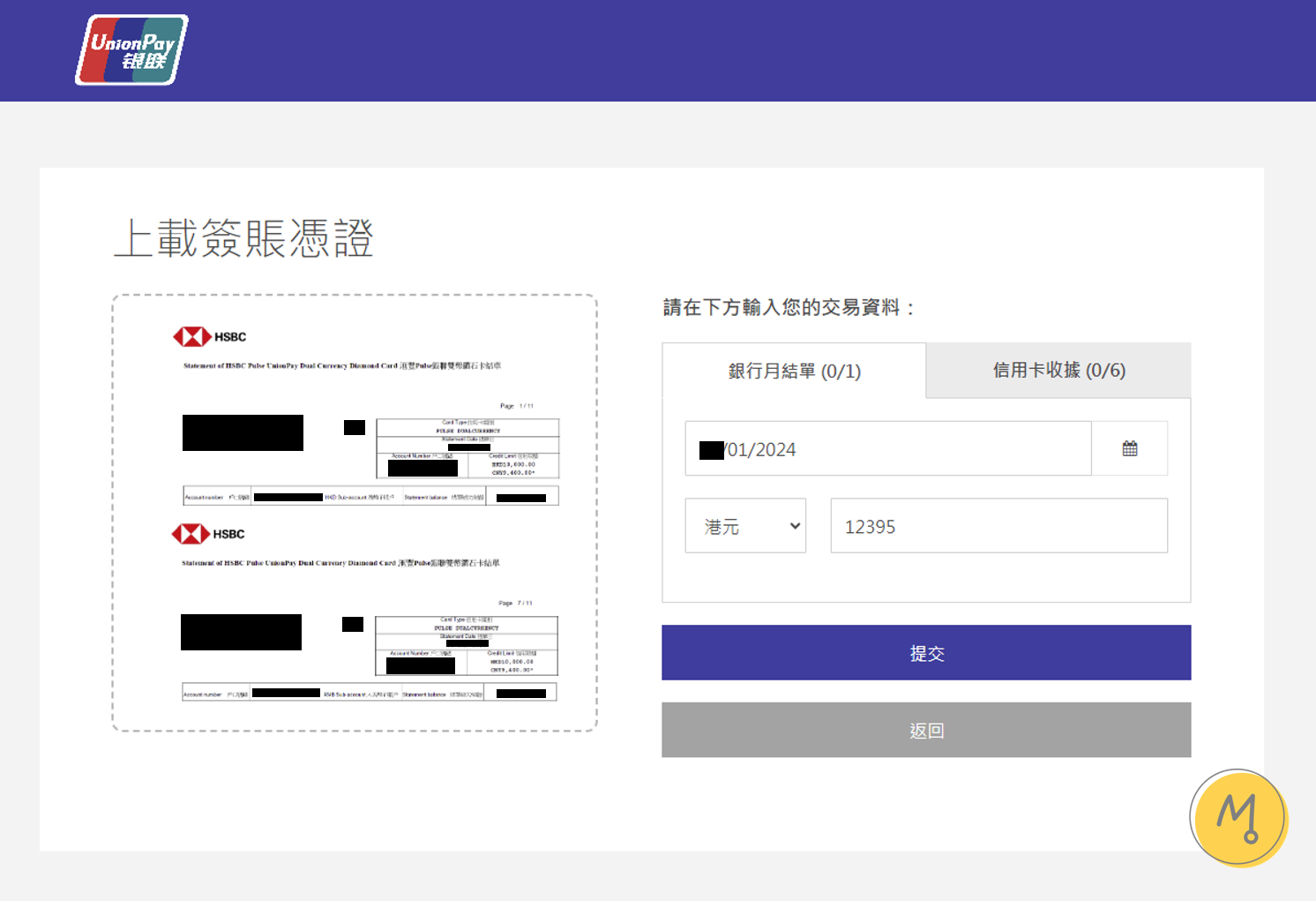Go back with the 返回 button
1316x901 pixels.
tap(926, 730)
